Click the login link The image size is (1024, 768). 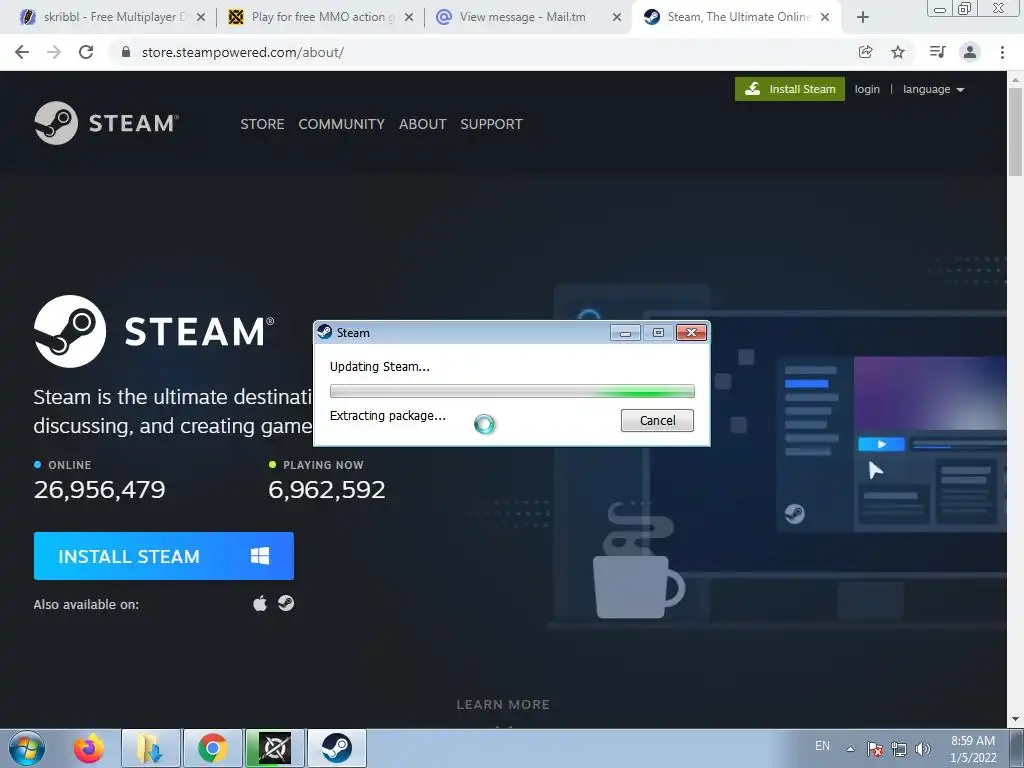[x=867, y=89]
